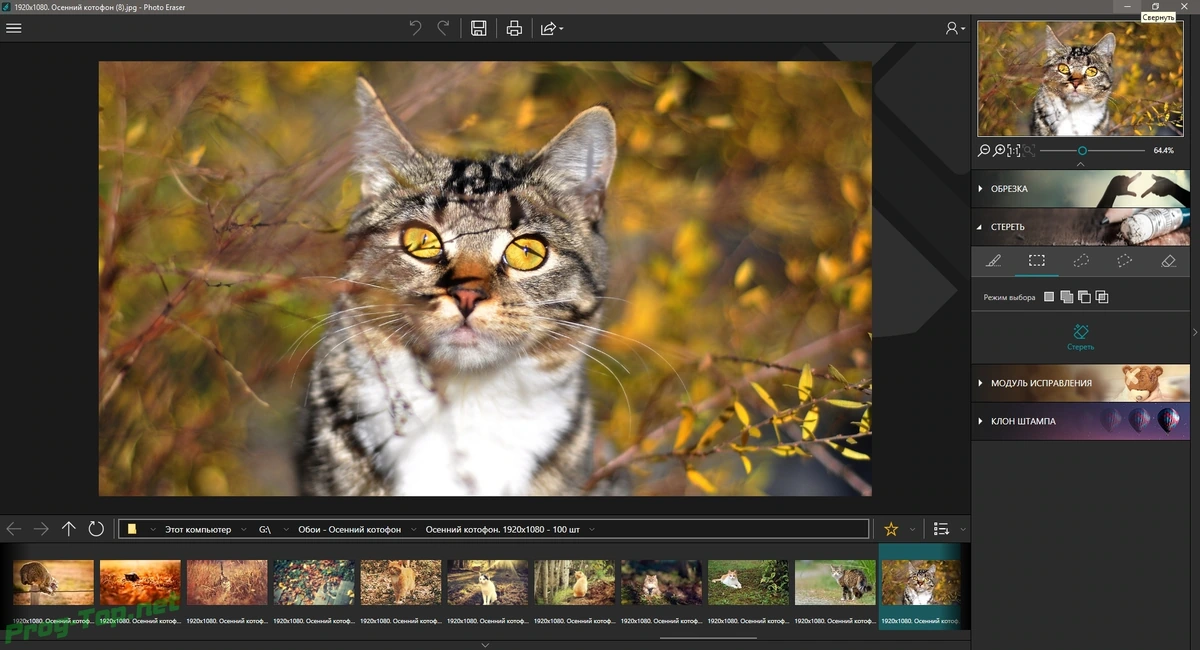Choose intersect selection mode
Image resolution: width=1200 pixels, height=650 pixels.
tap(1102, 297)
